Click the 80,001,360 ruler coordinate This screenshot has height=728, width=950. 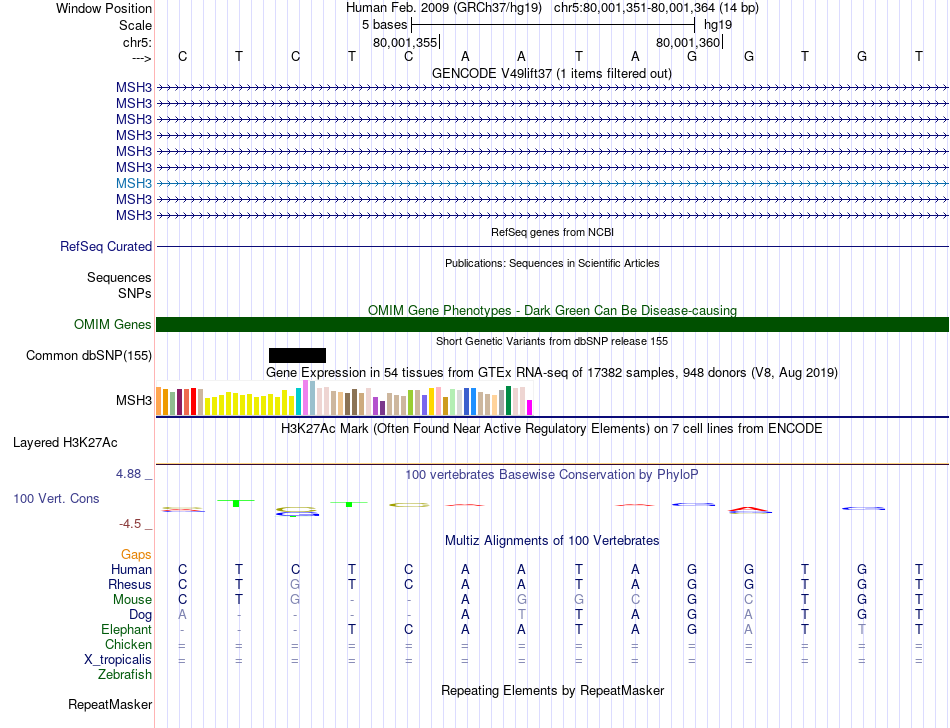[688, 42]
